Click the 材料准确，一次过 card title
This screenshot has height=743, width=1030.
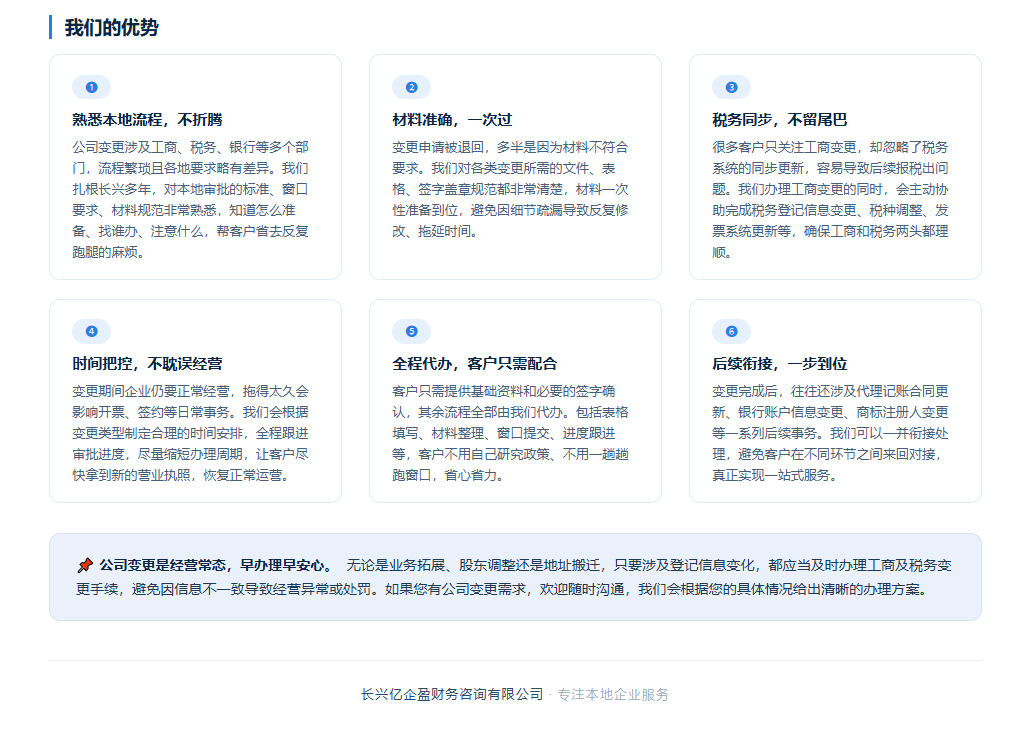coord(452,120)
